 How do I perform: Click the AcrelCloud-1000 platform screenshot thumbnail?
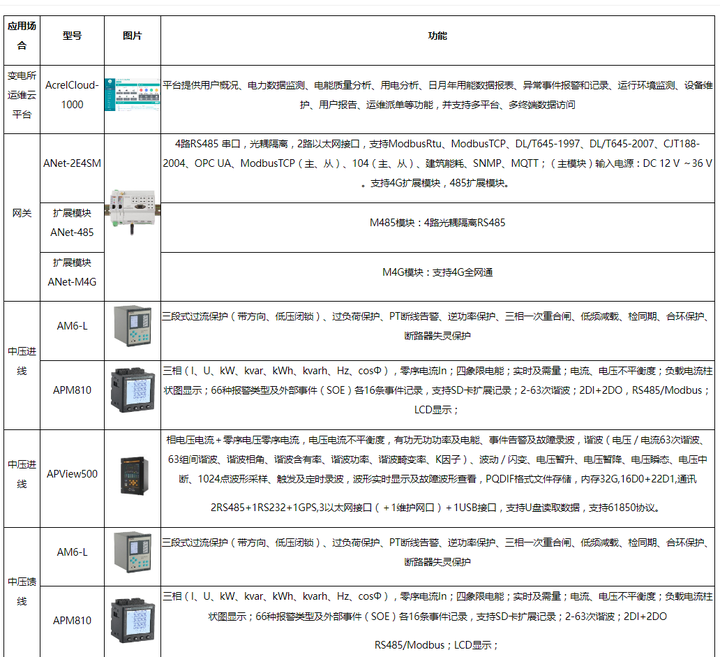pos(132,95)
